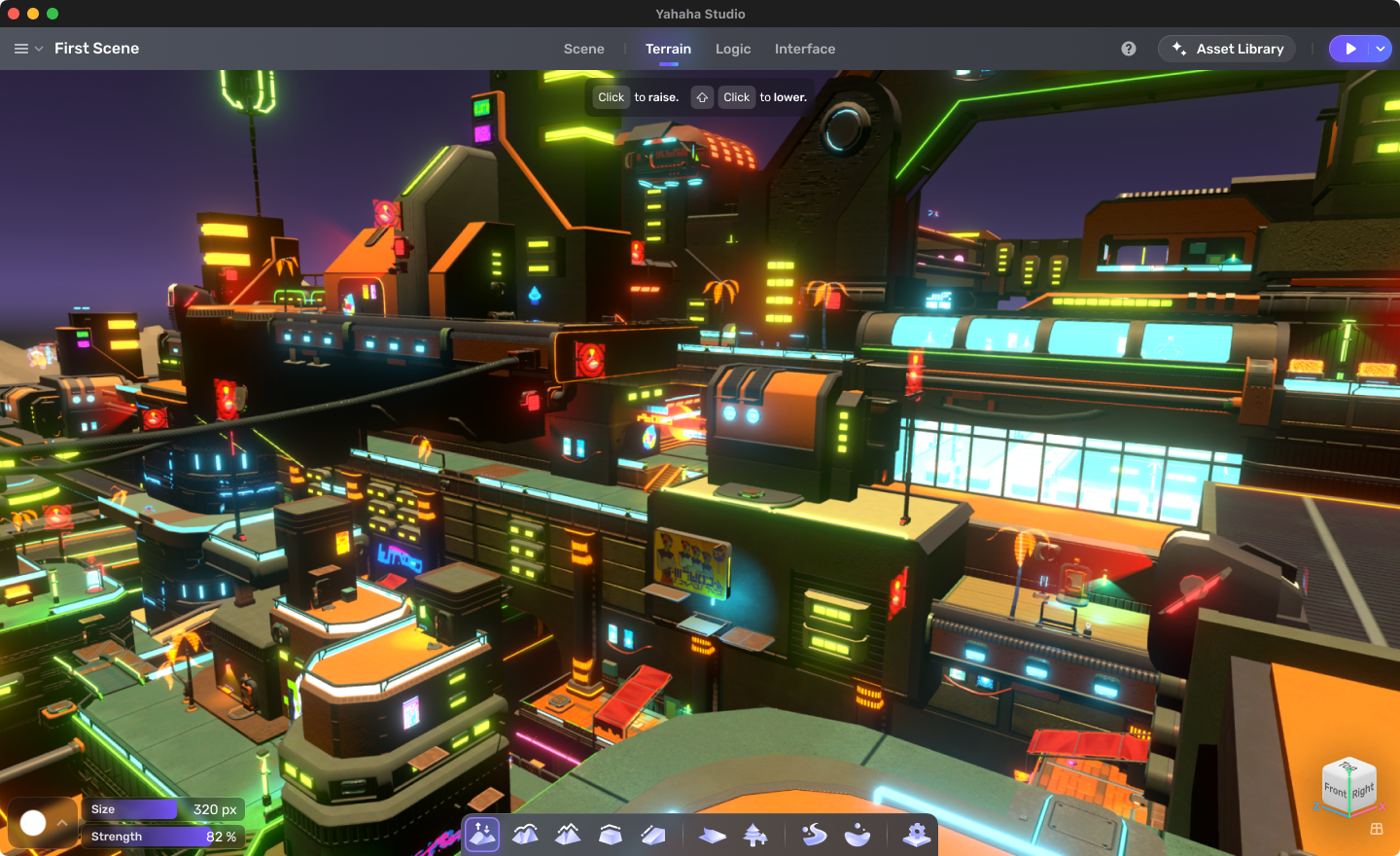Open the terrain settings tool
The height and width of the screenshot is (856, 1400).
(915, 834)
